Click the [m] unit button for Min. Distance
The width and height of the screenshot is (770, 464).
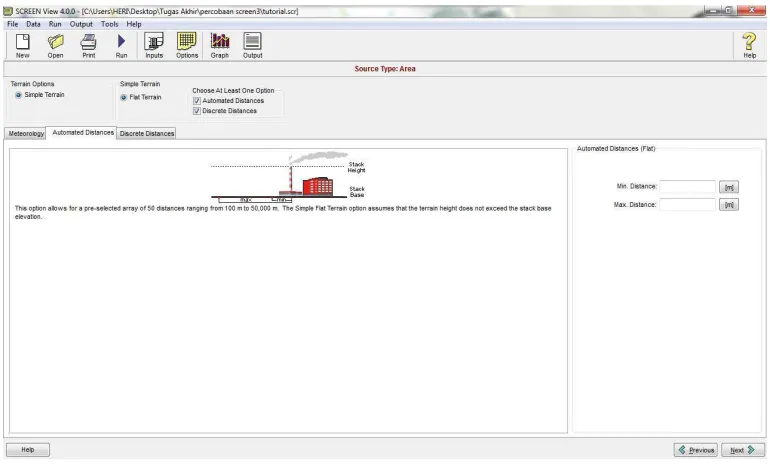coord(729,187)
